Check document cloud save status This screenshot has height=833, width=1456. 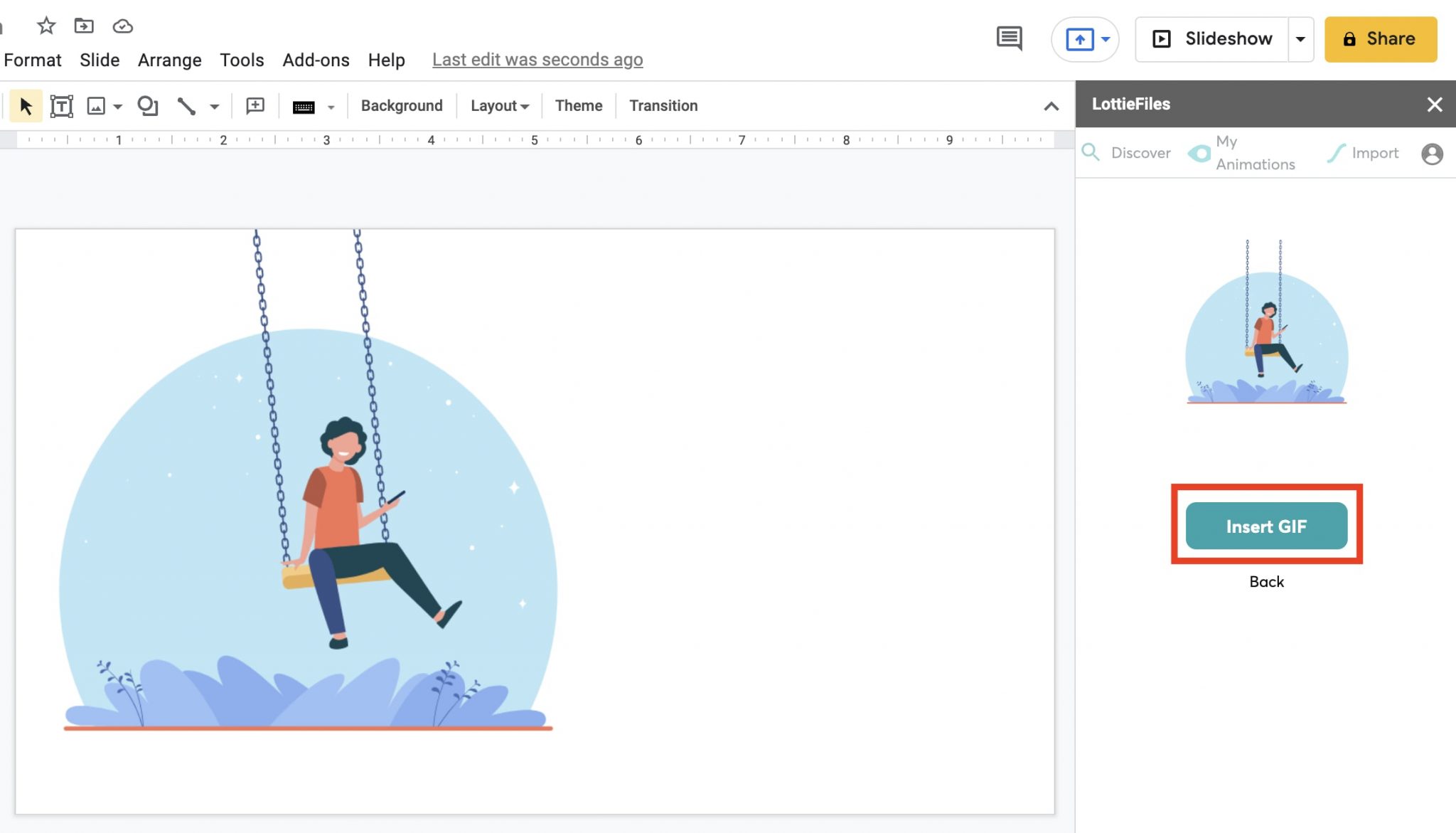[x=122, y=26]
